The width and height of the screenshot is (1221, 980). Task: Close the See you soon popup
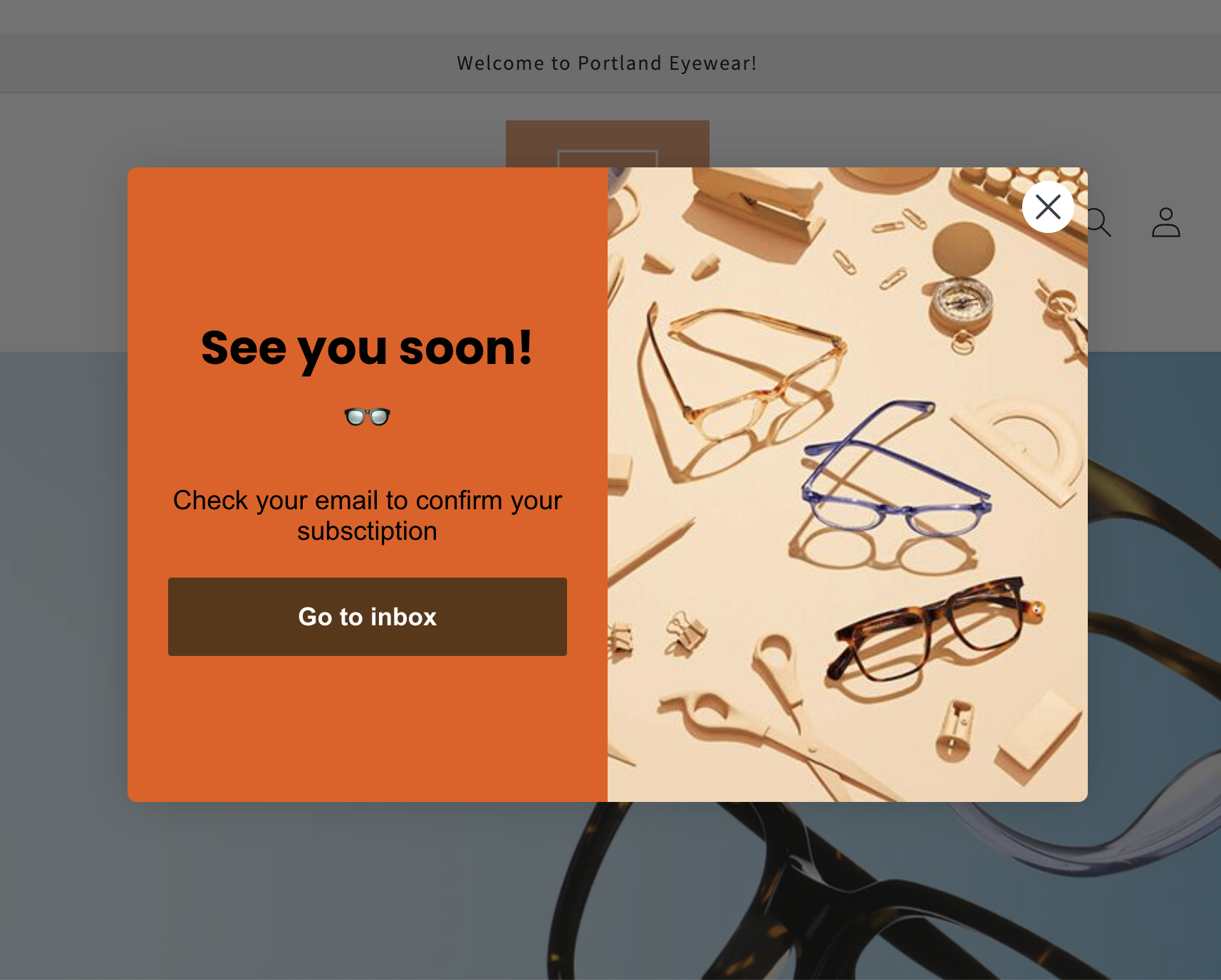tap(1048, 207)
